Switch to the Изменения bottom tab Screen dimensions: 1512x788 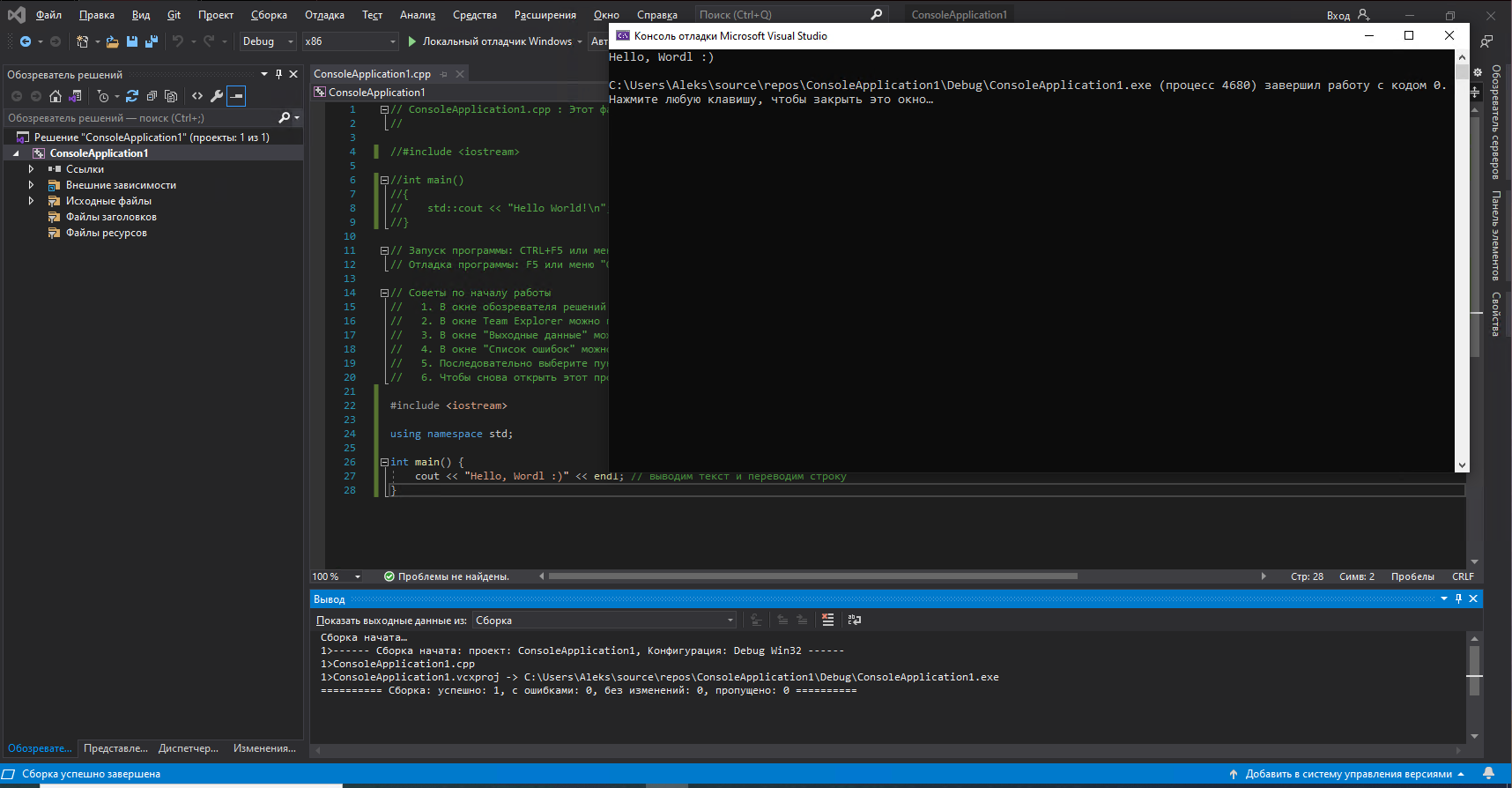[x=264, y=748]
